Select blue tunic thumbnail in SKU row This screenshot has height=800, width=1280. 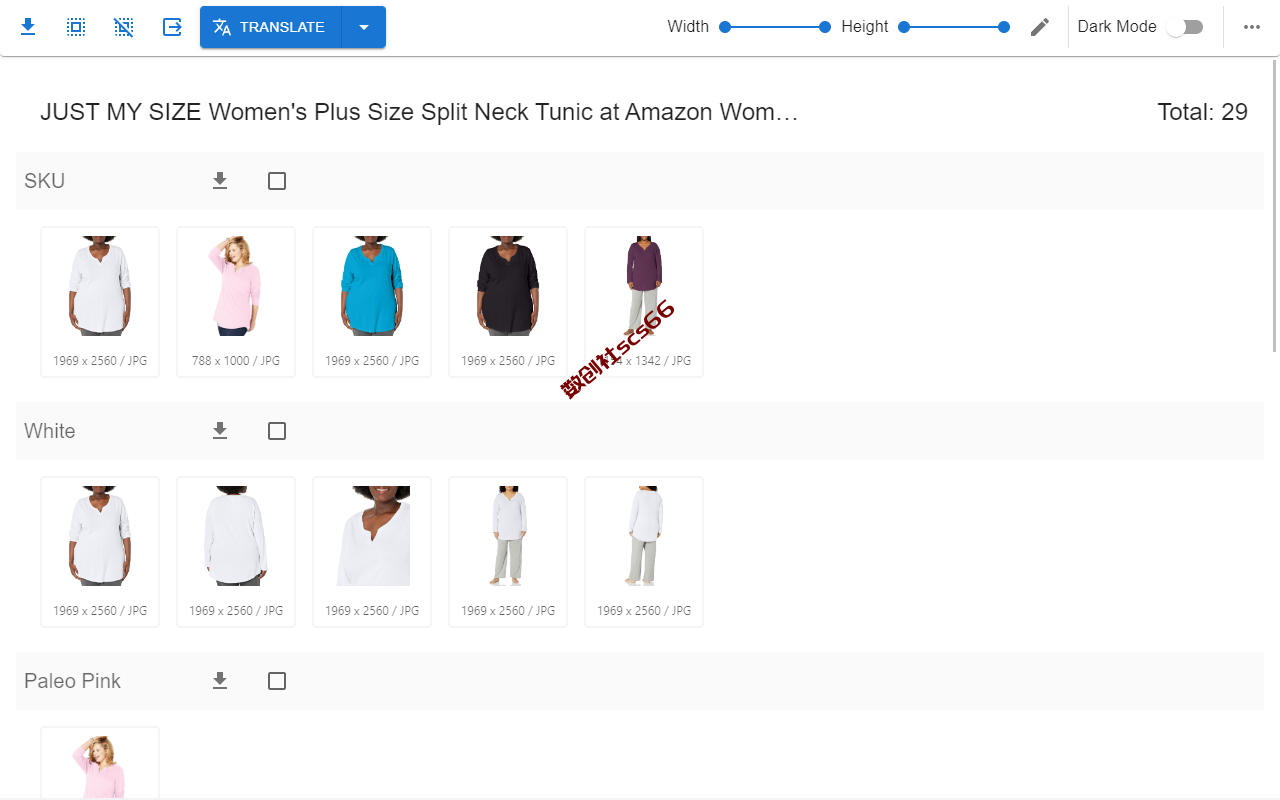tap(372, 302)
